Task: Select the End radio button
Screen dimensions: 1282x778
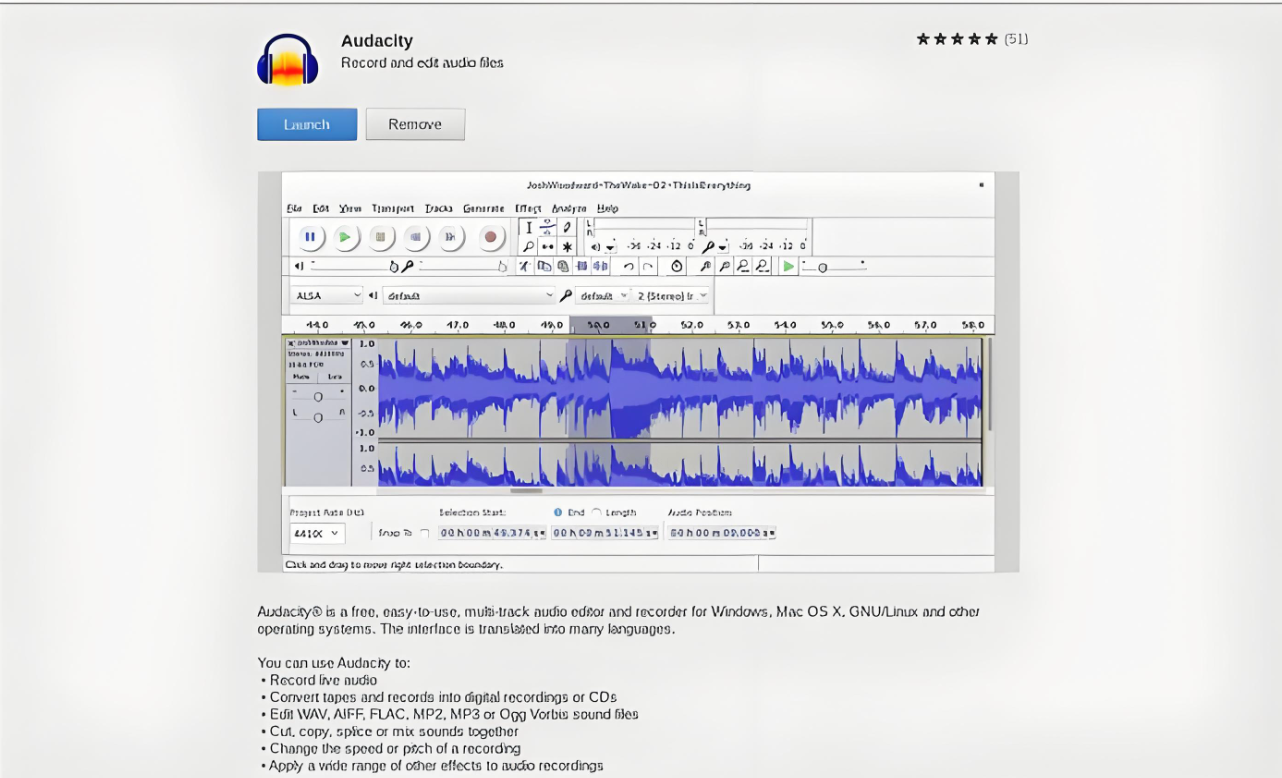Action: (558, 512)
